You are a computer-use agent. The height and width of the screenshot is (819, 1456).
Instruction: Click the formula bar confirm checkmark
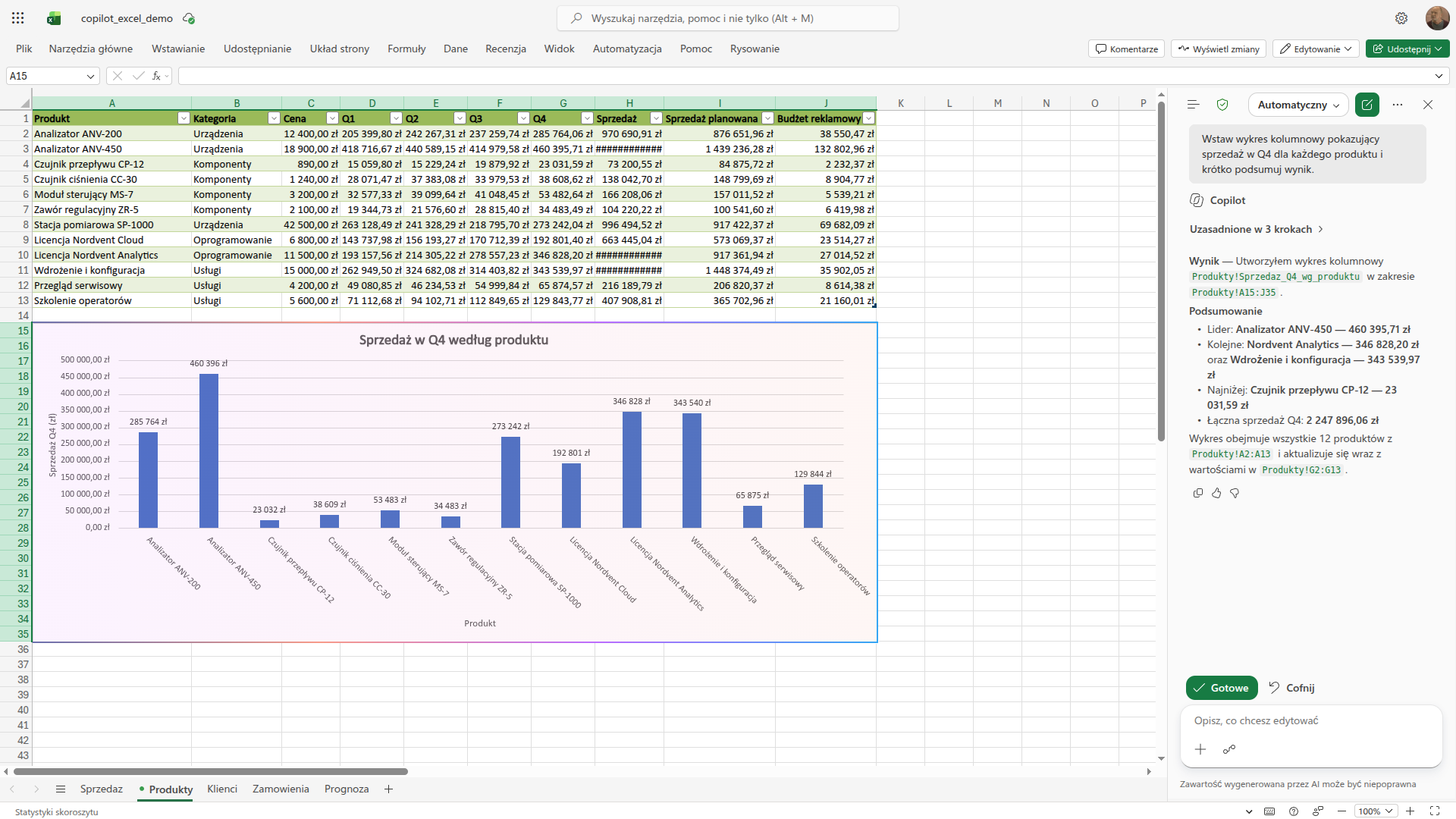click(x=138, y=76)
